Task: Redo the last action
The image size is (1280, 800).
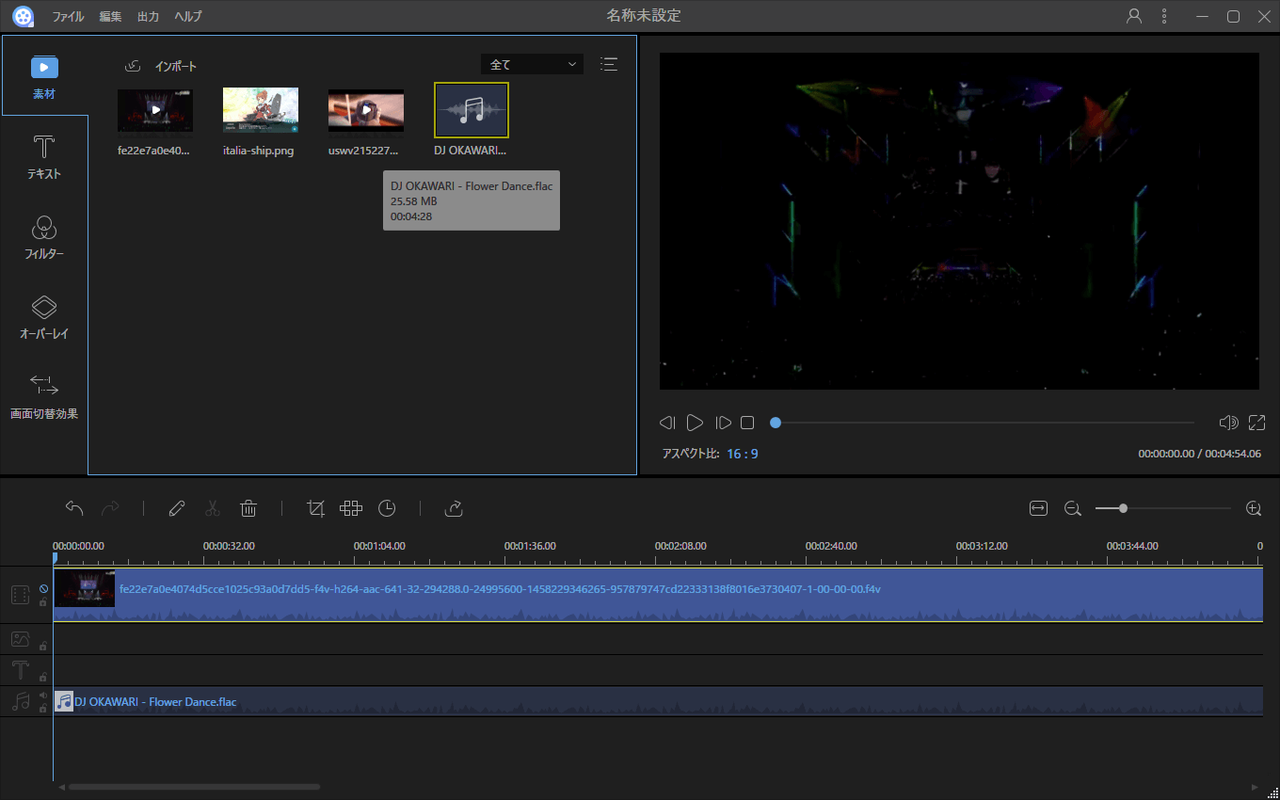Action: (x=110, y=508)
